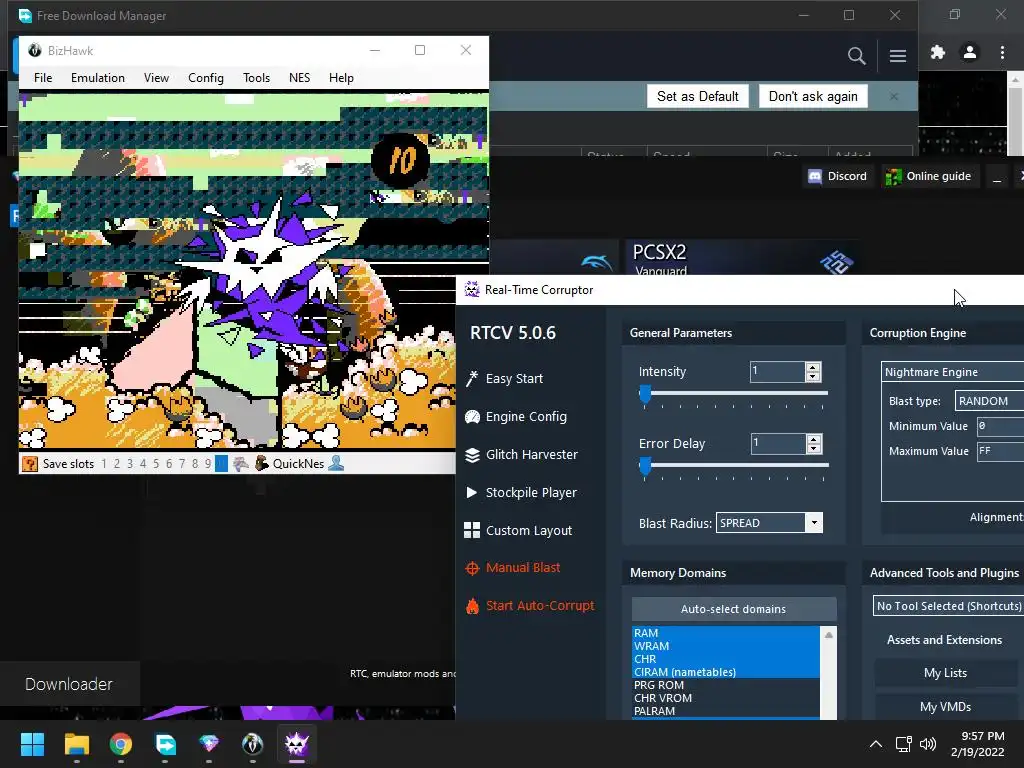Screen dimensions: 1024x768
Task: Click the browser profile avatar icon
Action: (970, 52)
